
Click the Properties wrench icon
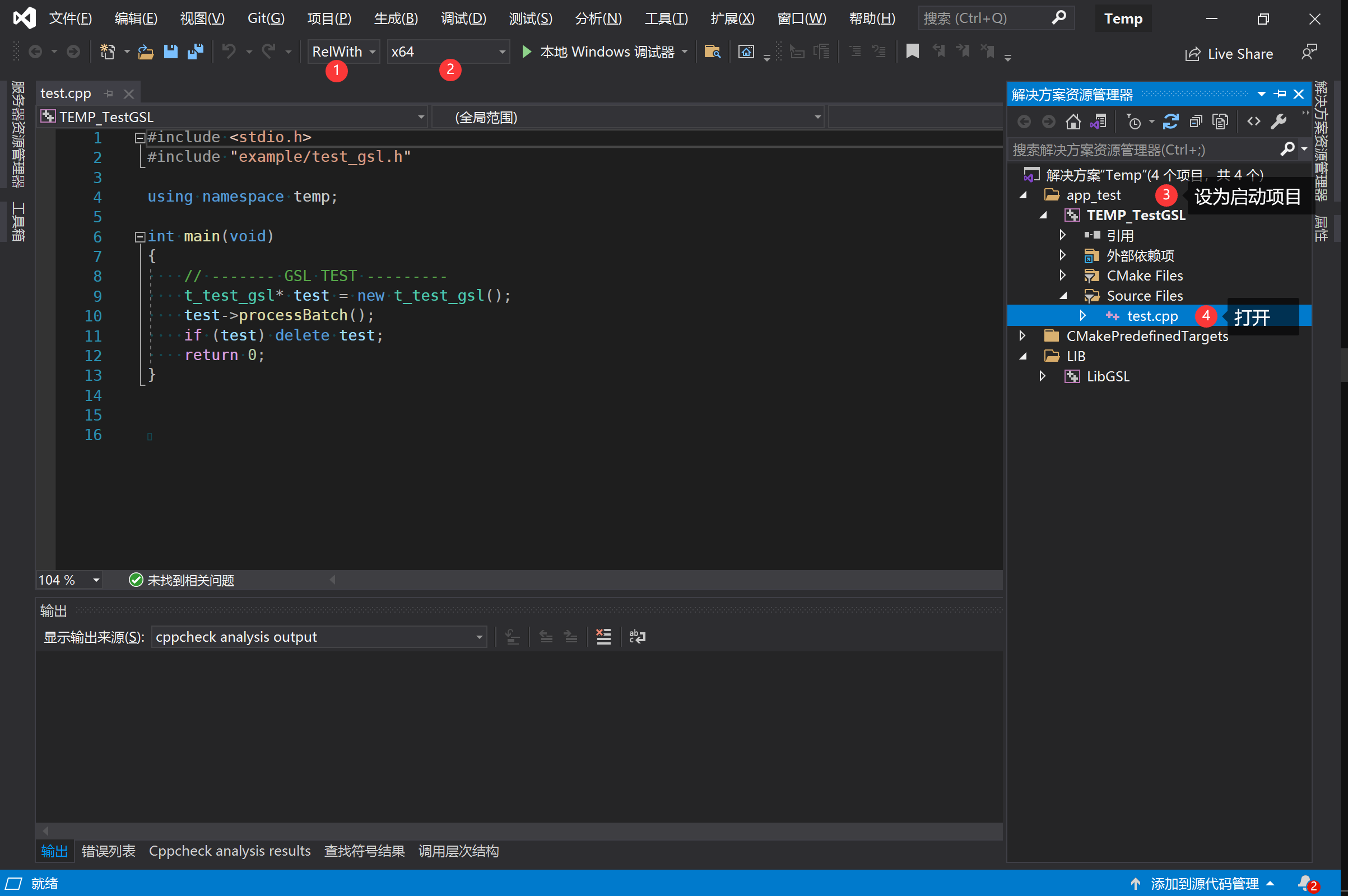pyautogui.click(x=1279, y=122)
